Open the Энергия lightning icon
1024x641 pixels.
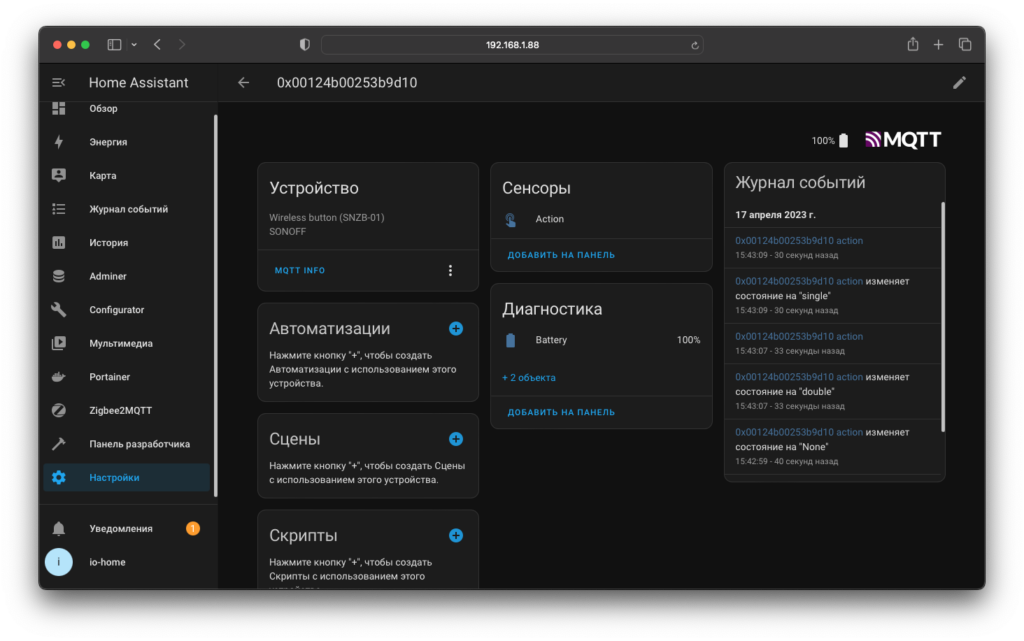59,142
